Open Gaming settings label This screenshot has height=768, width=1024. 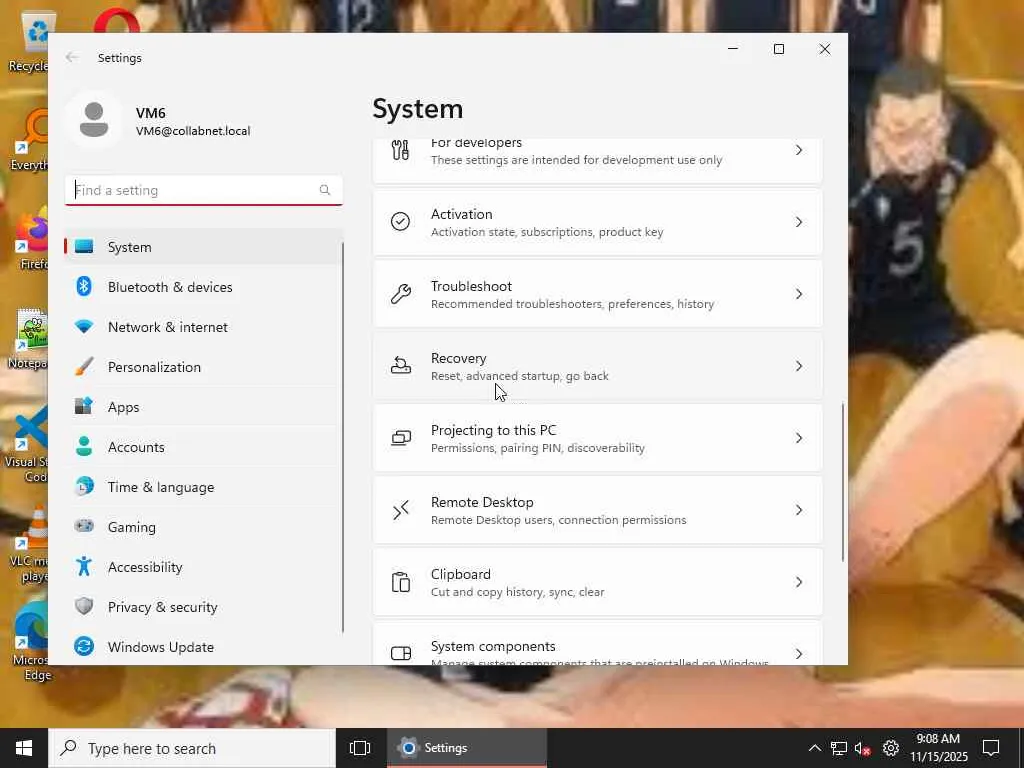pos(131,527)
